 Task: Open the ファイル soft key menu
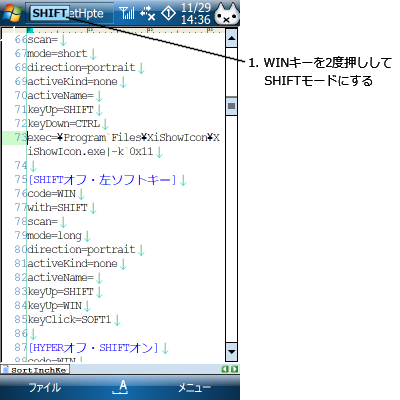click(x=44, y=387)
